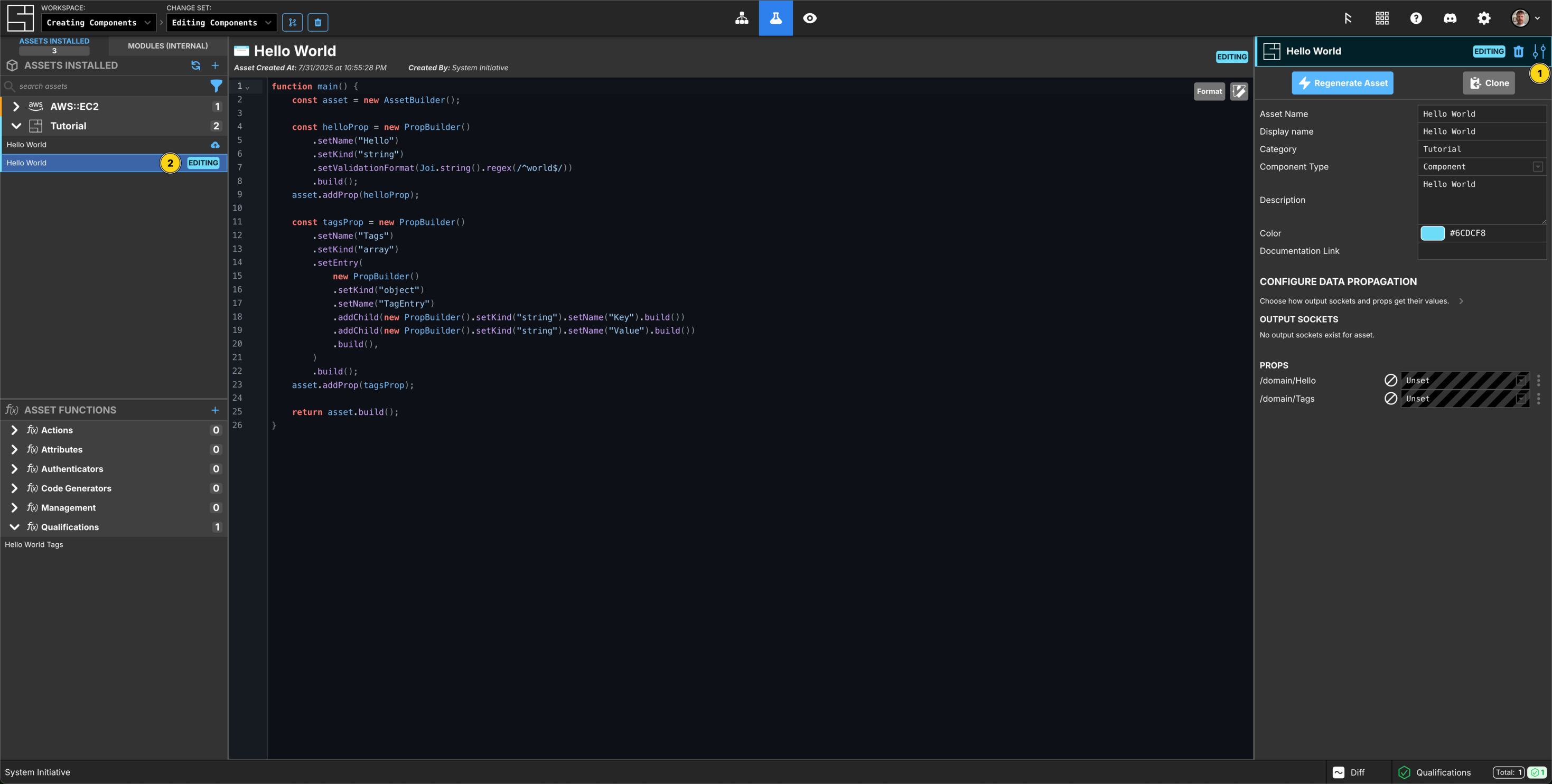Click the plus icon to add new asset
Screen dimensions: 1552x784
click(x=215, y=65)
